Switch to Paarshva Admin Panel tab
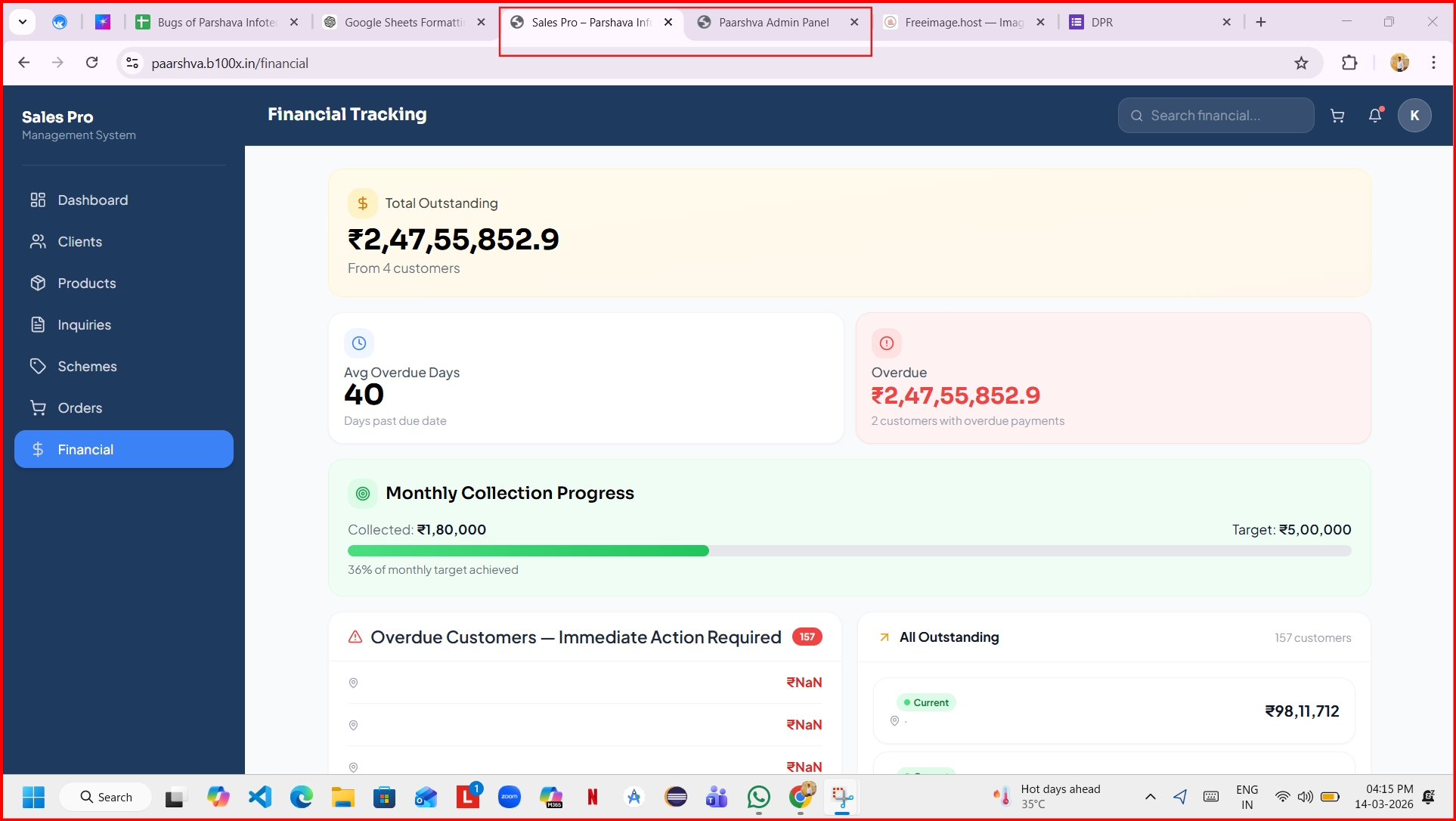This screenshot has height=821, width=1456. tap(773, 22)
